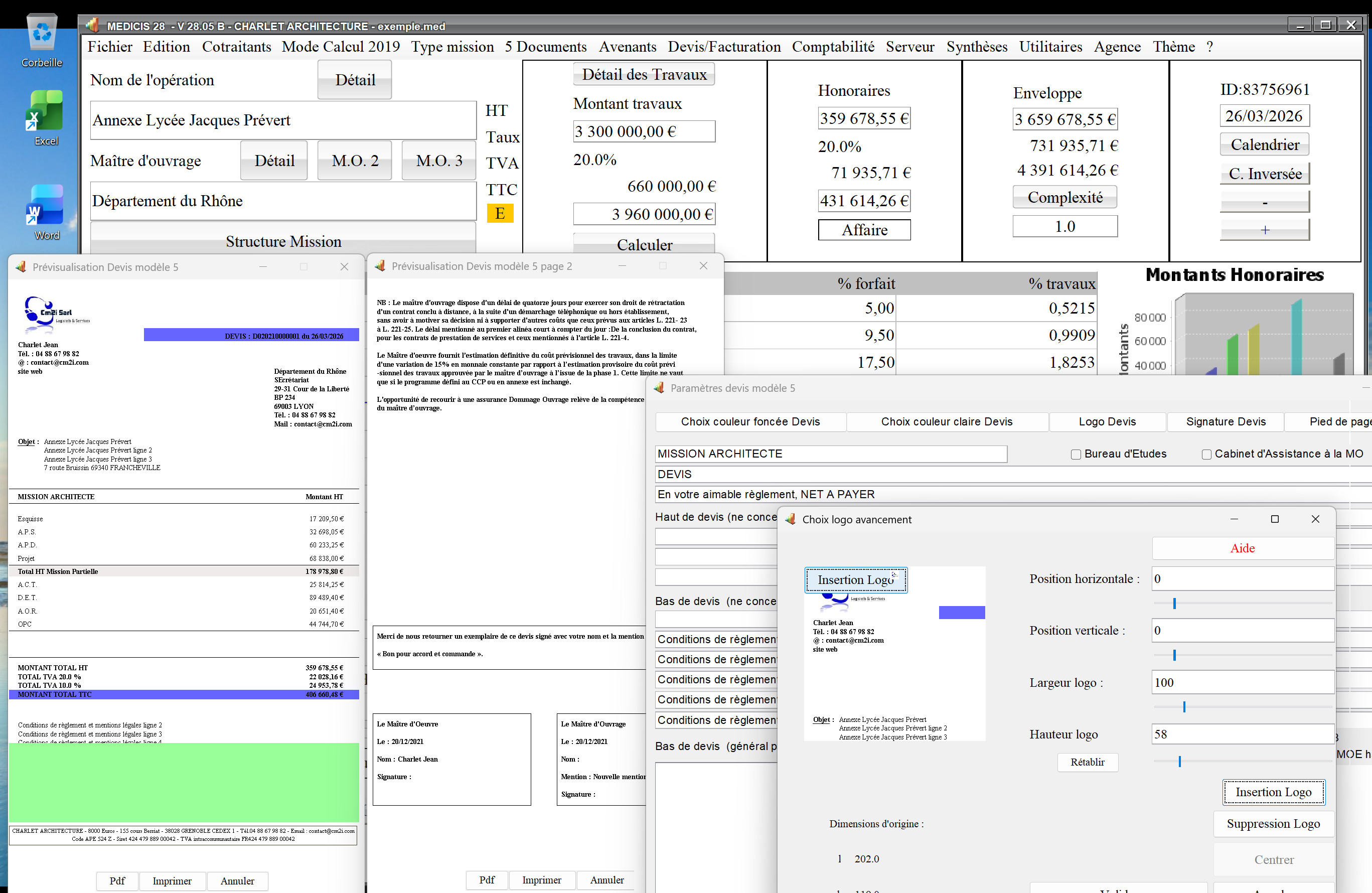The width and height of the screenshot is (1372, 893).
Task: Tick the Cabinet d'Assistance à la MO checkbox
Action: (1206, 455)
